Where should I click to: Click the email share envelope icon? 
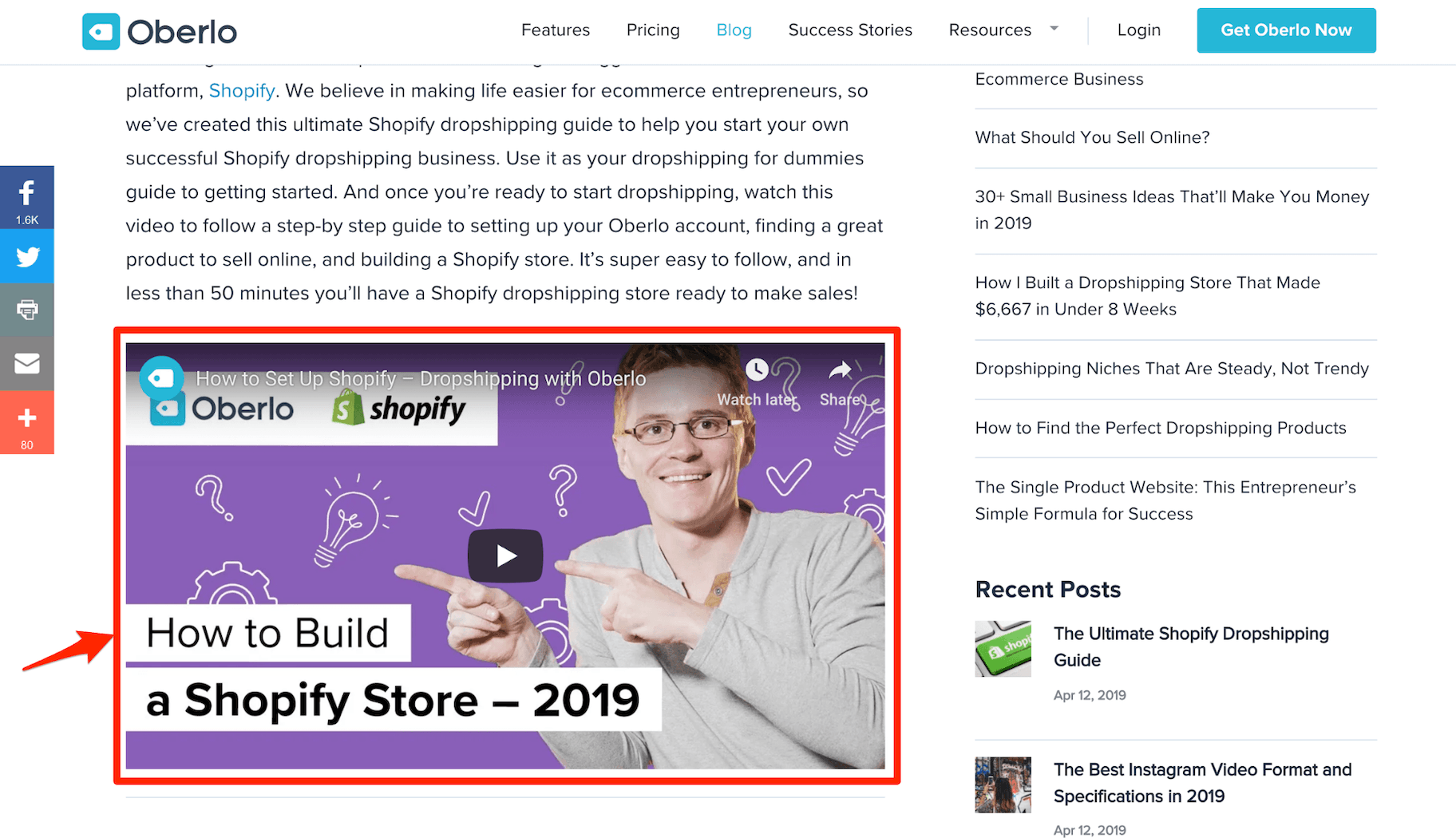[27, 363]
